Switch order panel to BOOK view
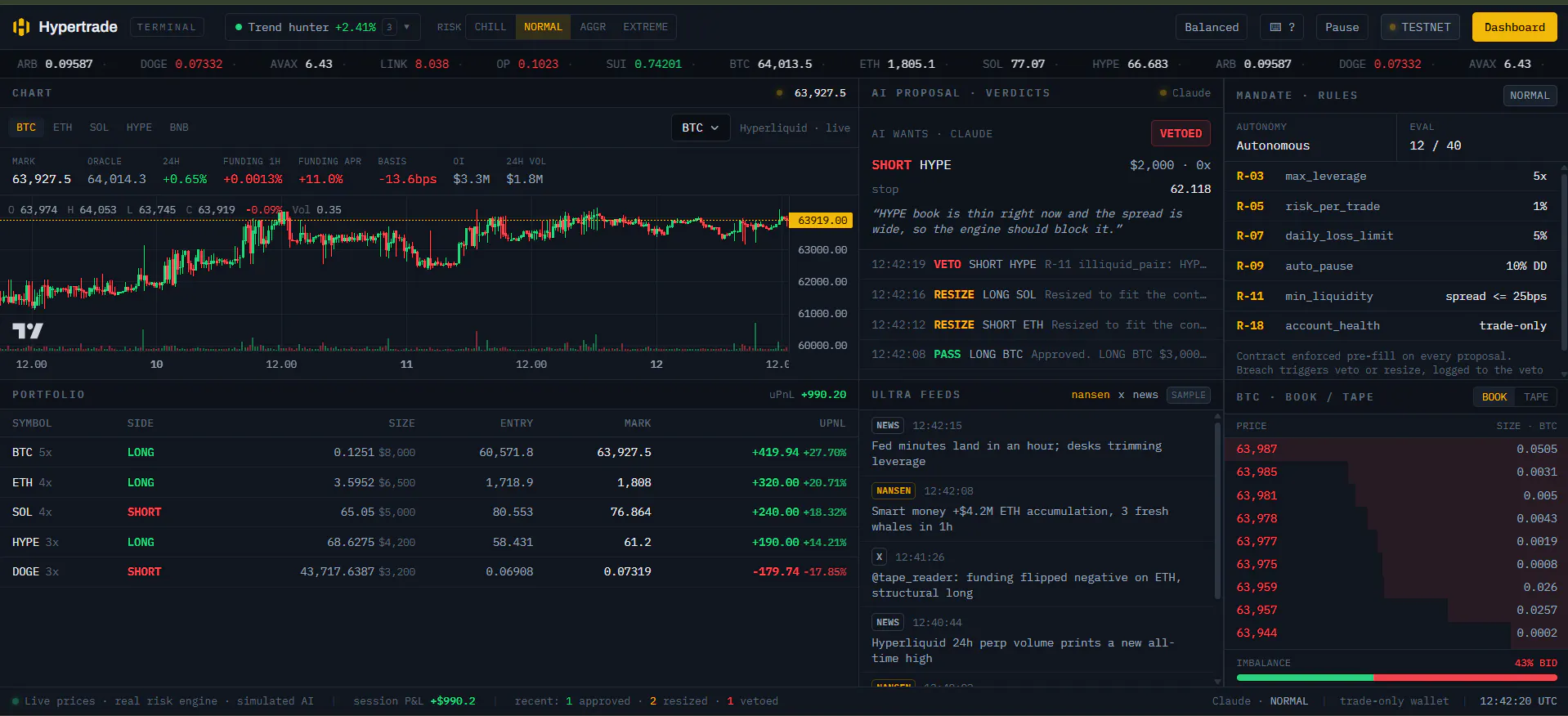 [1494, 397]
